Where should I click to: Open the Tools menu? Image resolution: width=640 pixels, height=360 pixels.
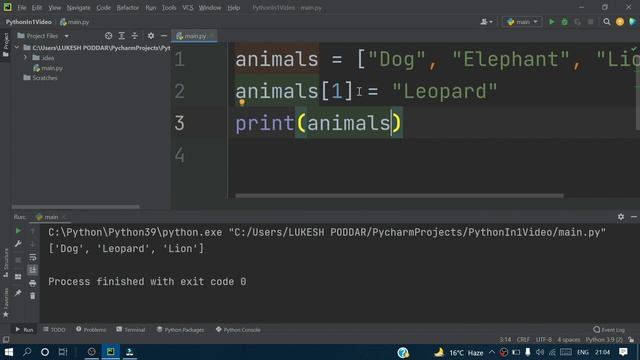point(169,8)
